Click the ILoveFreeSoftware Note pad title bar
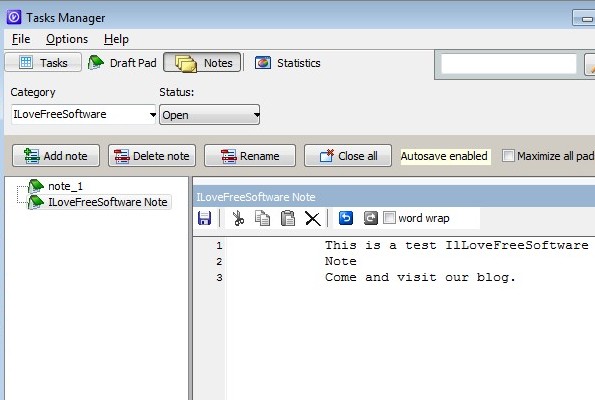This screenshot has height=400, width=595. (394, 197)
